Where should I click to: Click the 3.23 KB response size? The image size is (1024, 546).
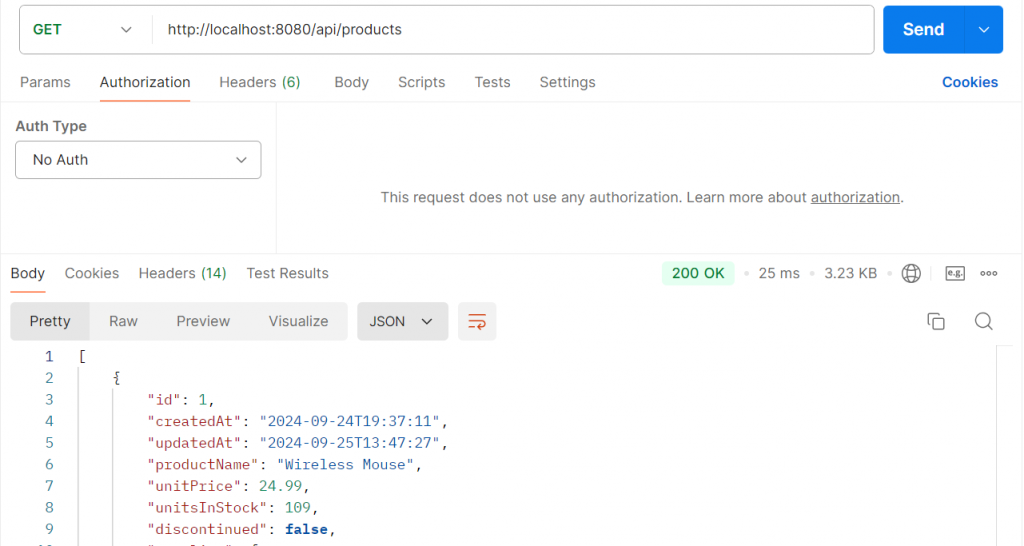pyautogui.click(x=850, y=274)
